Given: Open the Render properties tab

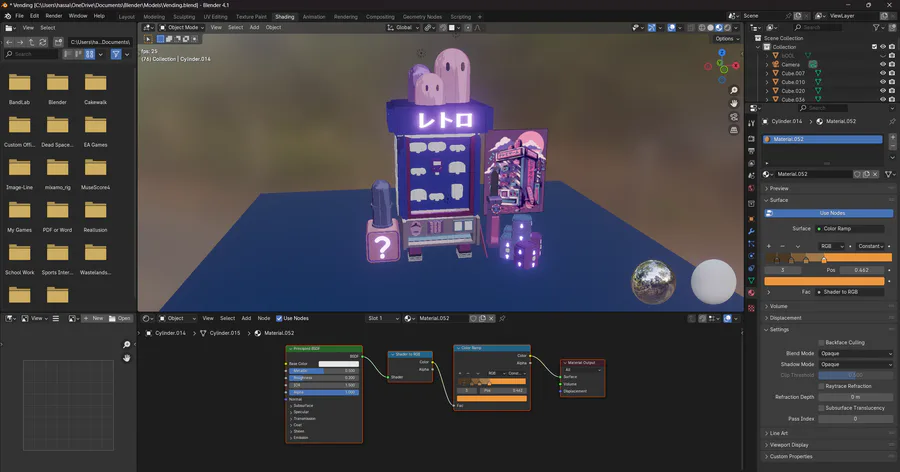Looking at the screenshot, I should click(x=751, y=138).
